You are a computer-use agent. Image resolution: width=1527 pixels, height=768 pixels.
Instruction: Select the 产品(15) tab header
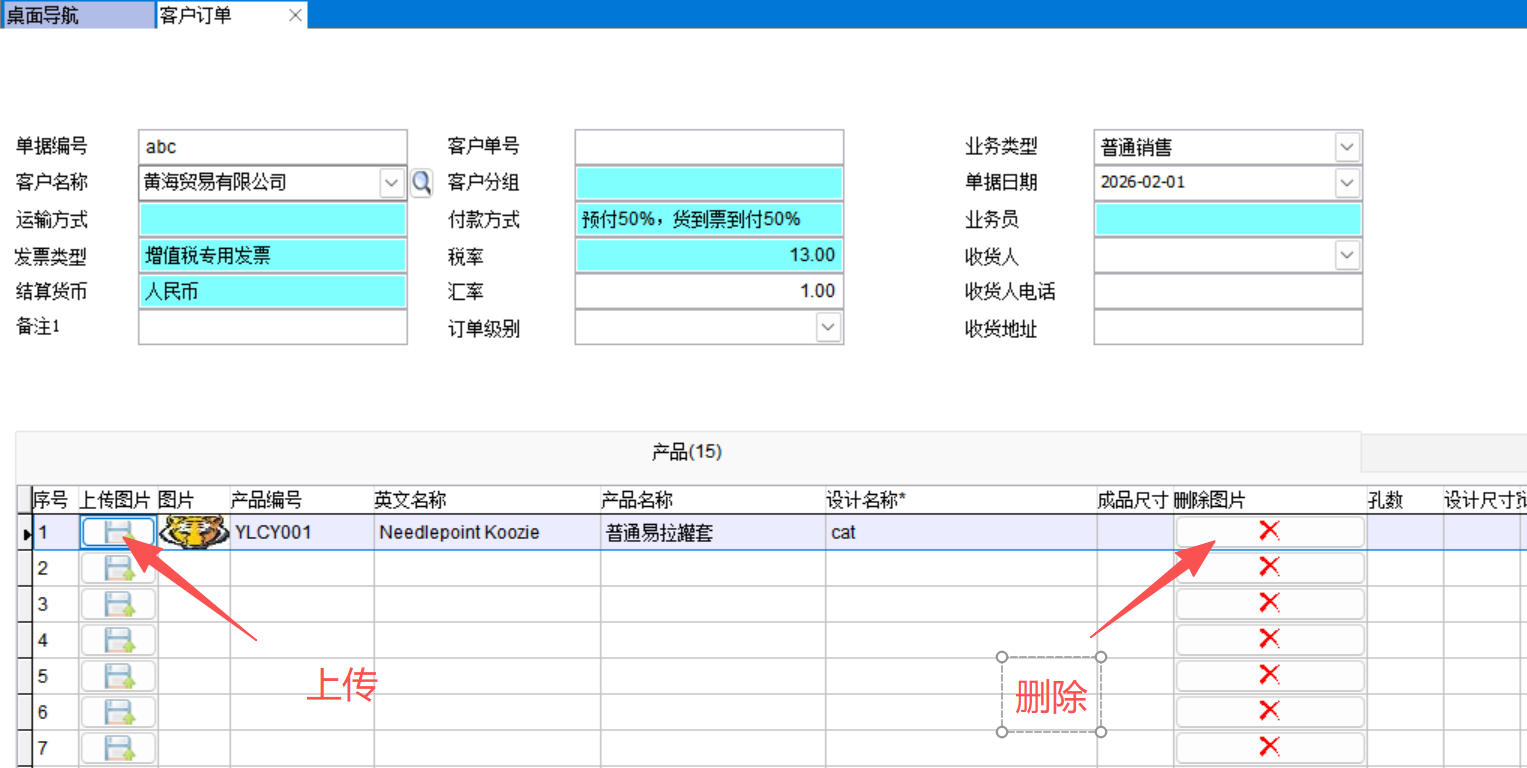pos(687,452)
